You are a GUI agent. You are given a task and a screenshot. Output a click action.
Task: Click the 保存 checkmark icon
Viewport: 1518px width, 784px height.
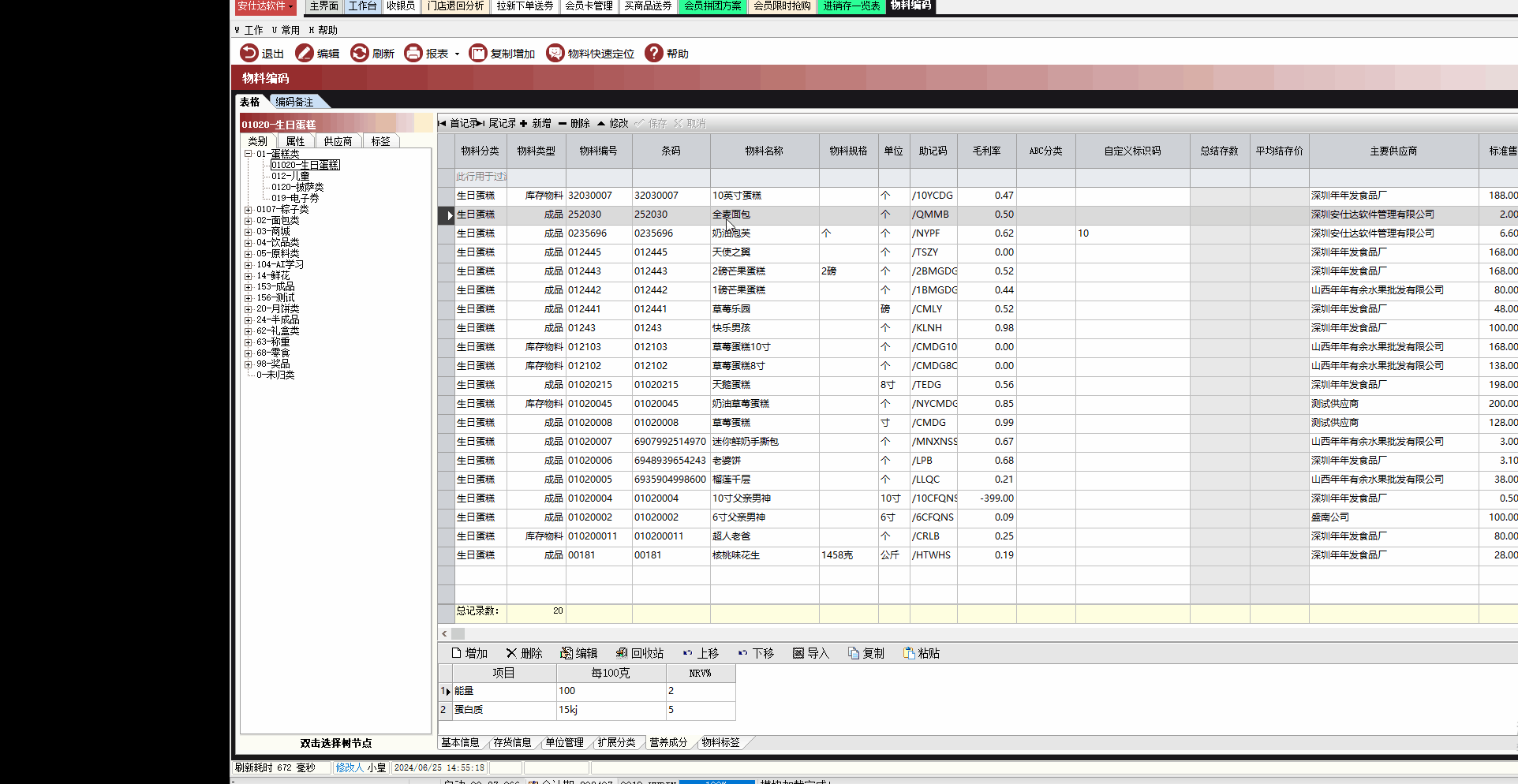(639, 124)
